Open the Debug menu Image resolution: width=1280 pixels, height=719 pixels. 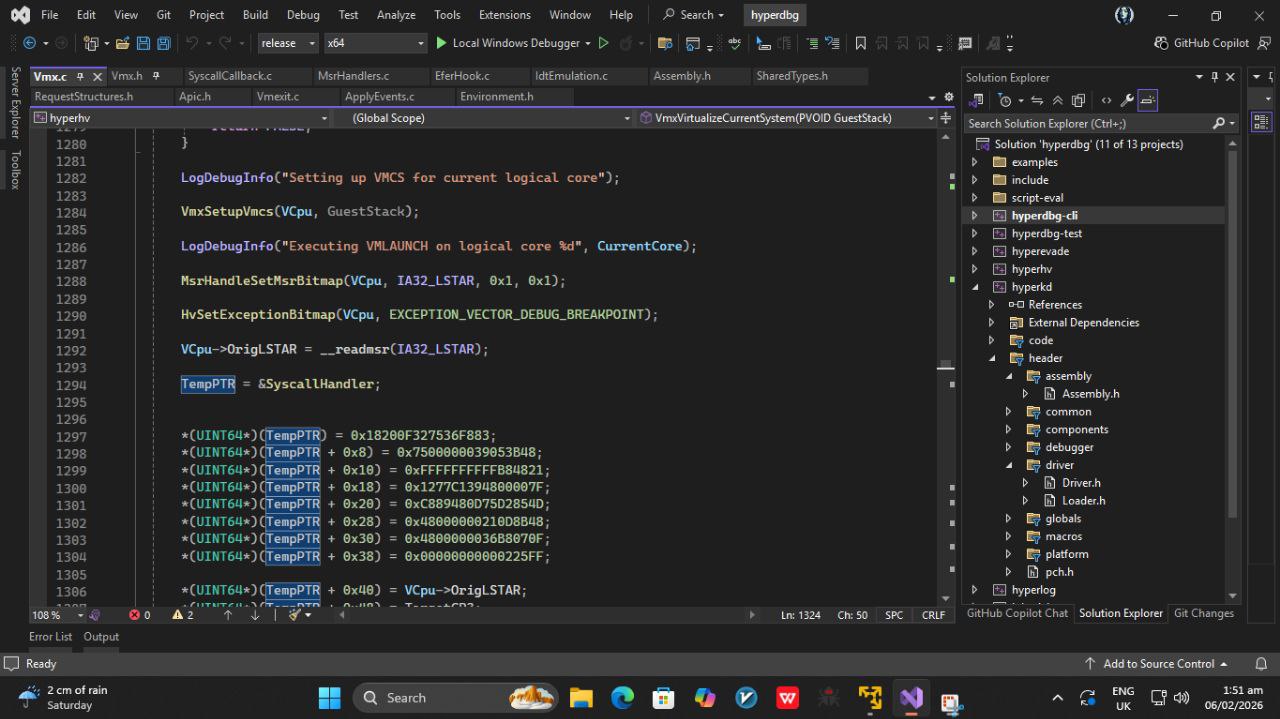(303, 15)
